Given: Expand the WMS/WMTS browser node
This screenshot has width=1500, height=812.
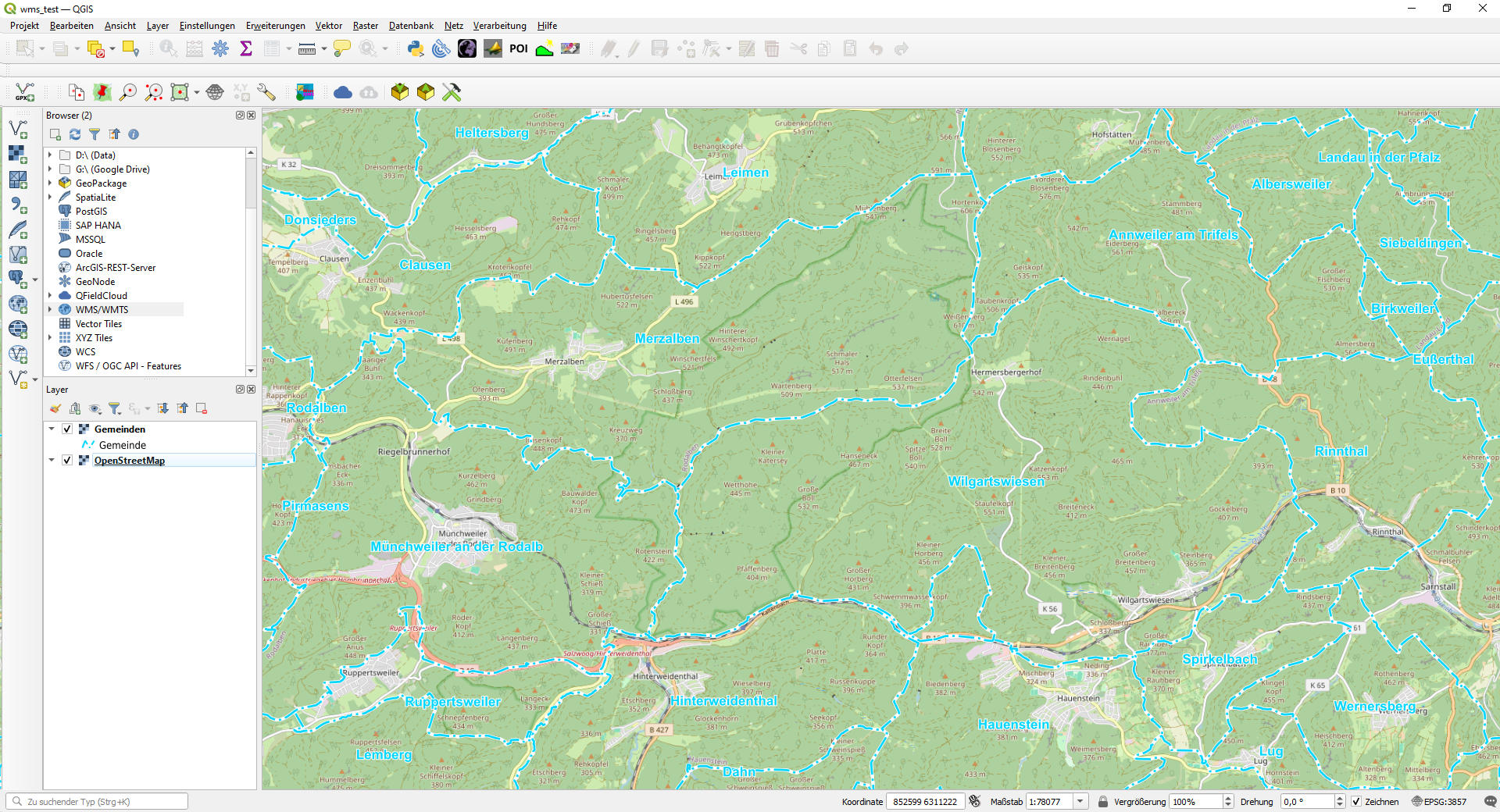Looking at the screenshot, I should (51, 310).
